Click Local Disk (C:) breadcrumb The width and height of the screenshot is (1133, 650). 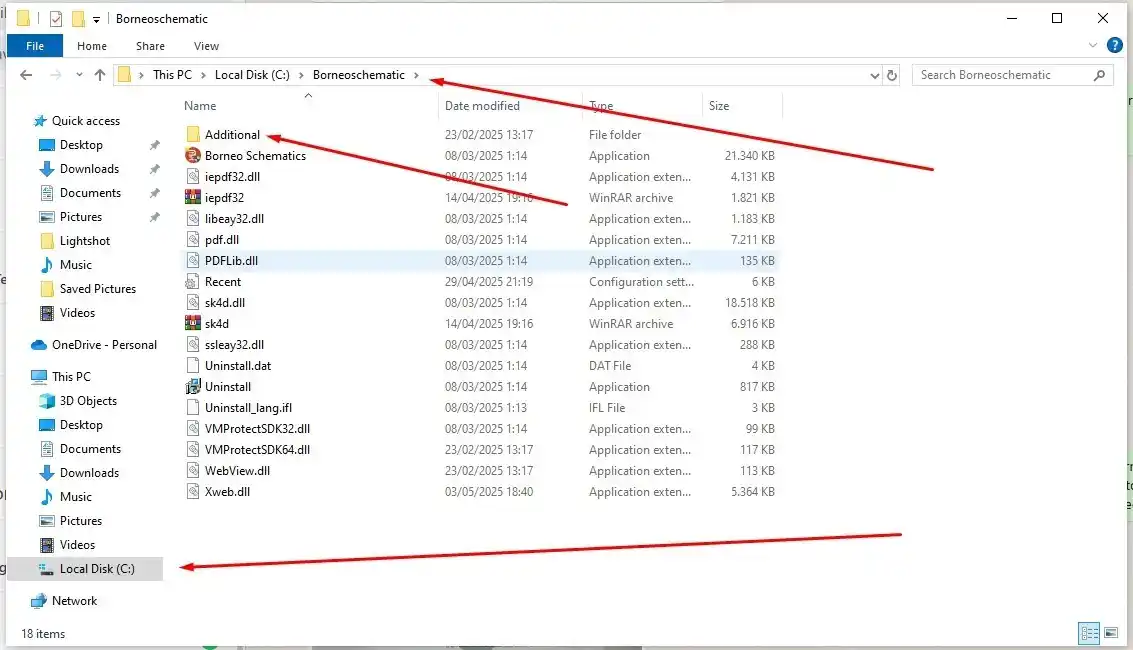(x=252, y=75)
